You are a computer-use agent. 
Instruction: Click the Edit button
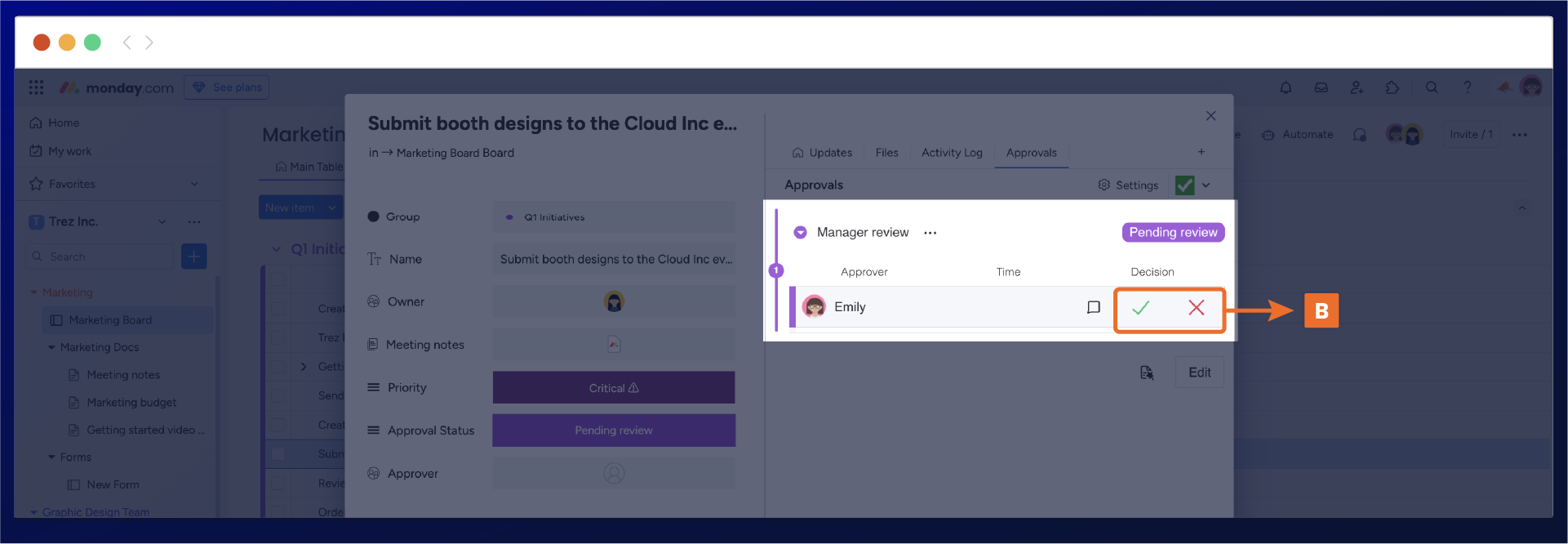click(x=1199, y=372)
